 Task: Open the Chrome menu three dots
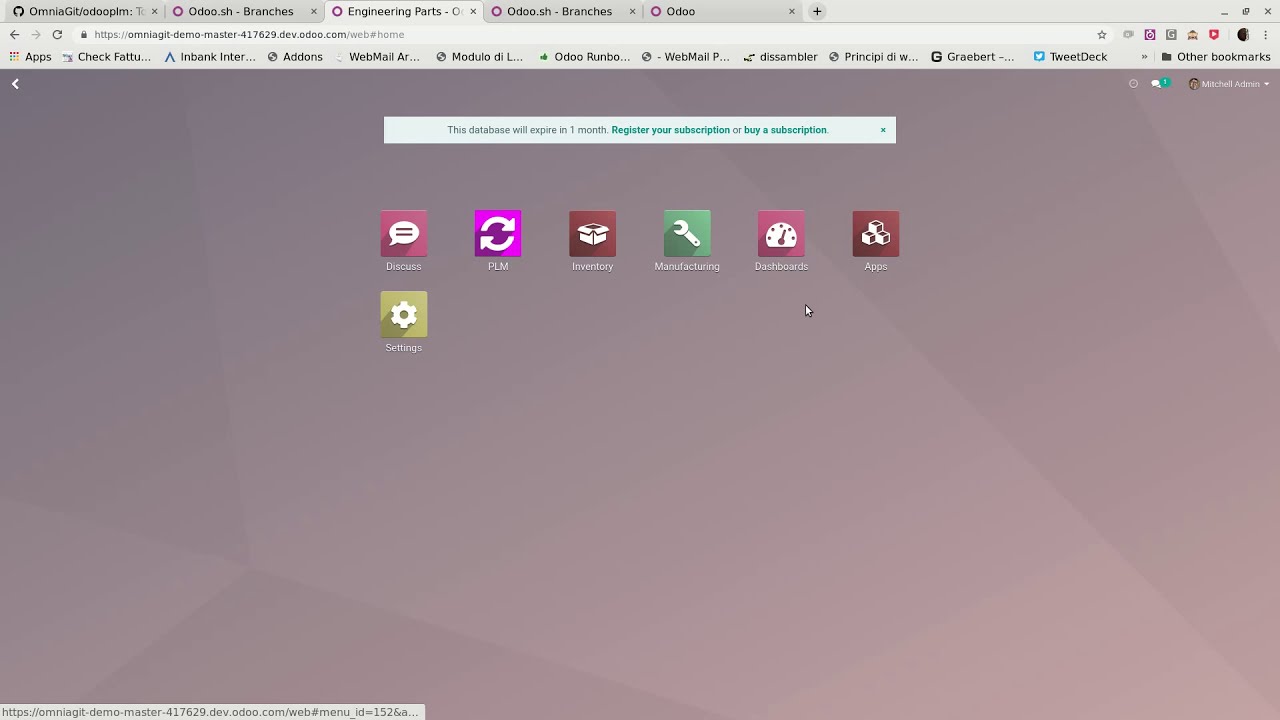pos(1265,34)
